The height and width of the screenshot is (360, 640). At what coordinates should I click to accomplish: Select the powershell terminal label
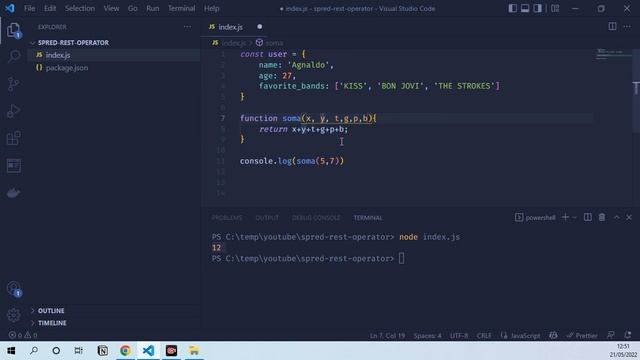[535, 218]
